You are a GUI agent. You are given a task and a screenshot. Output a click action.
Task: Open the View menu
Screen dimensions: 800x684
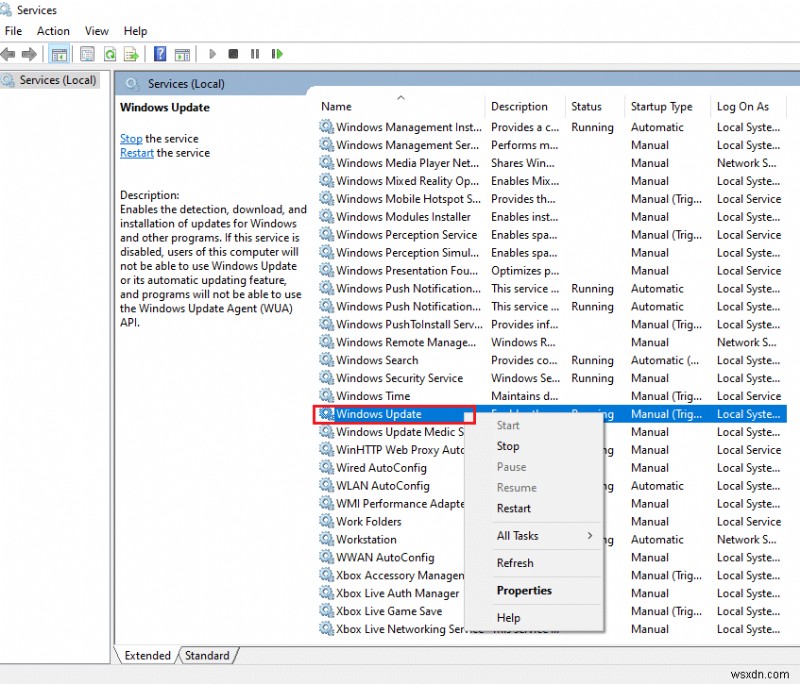tap(96, 31)
